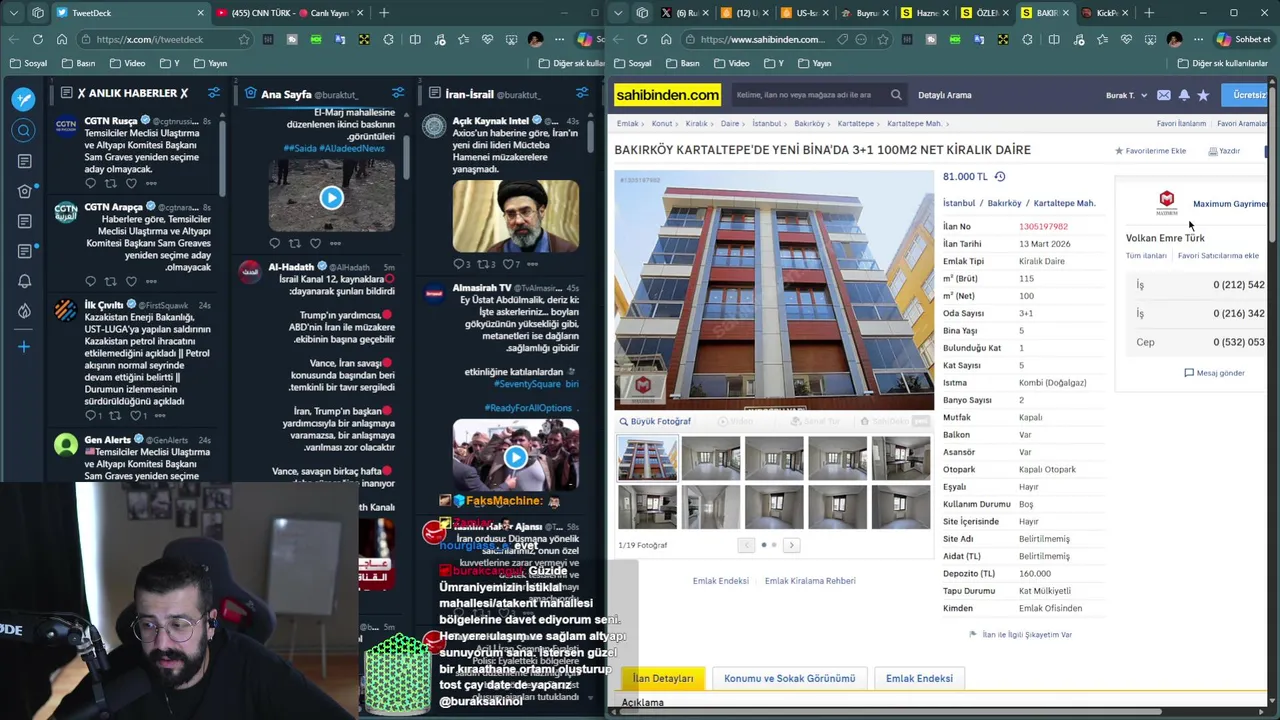The height and width of the screenshot is (720, 1280).
Task: Repost the Açık Kaynak Intel post
Action: coord(482,264)
